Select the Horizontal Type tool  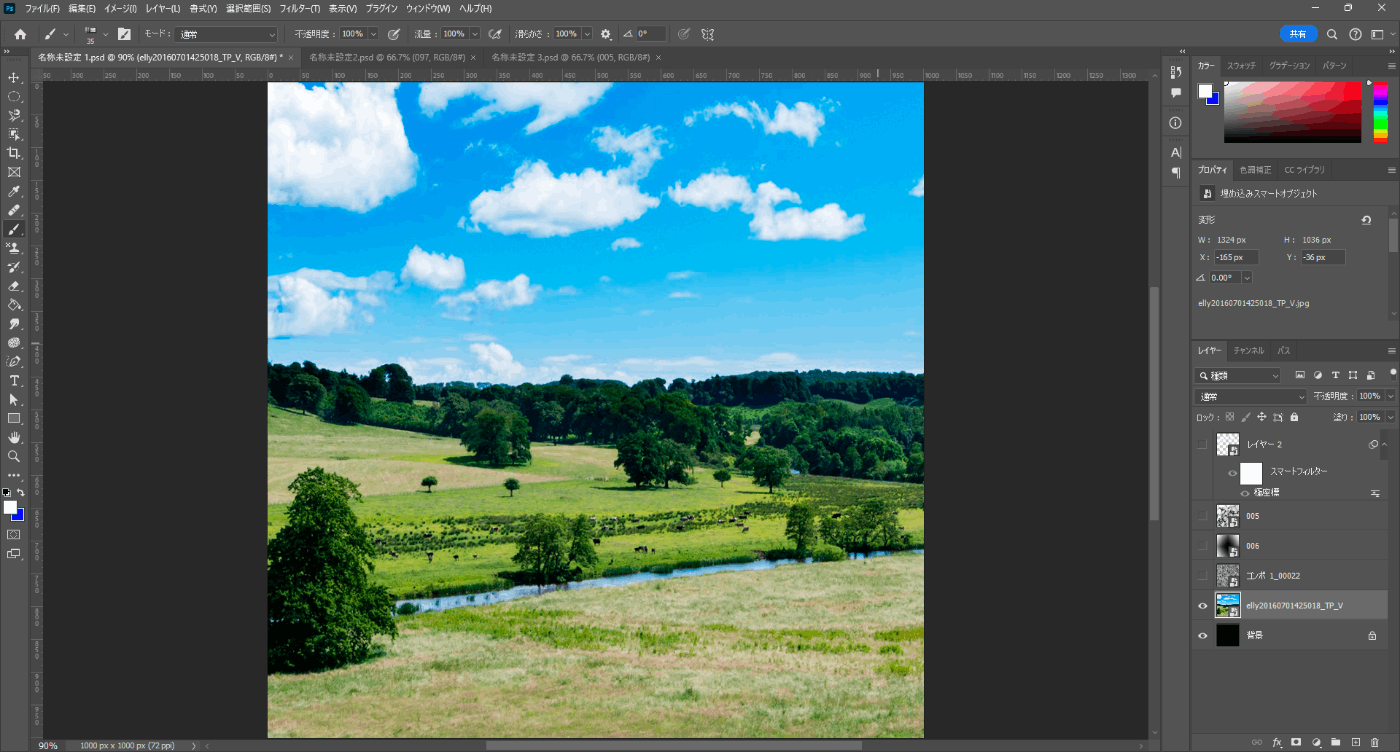pos(14,381)
